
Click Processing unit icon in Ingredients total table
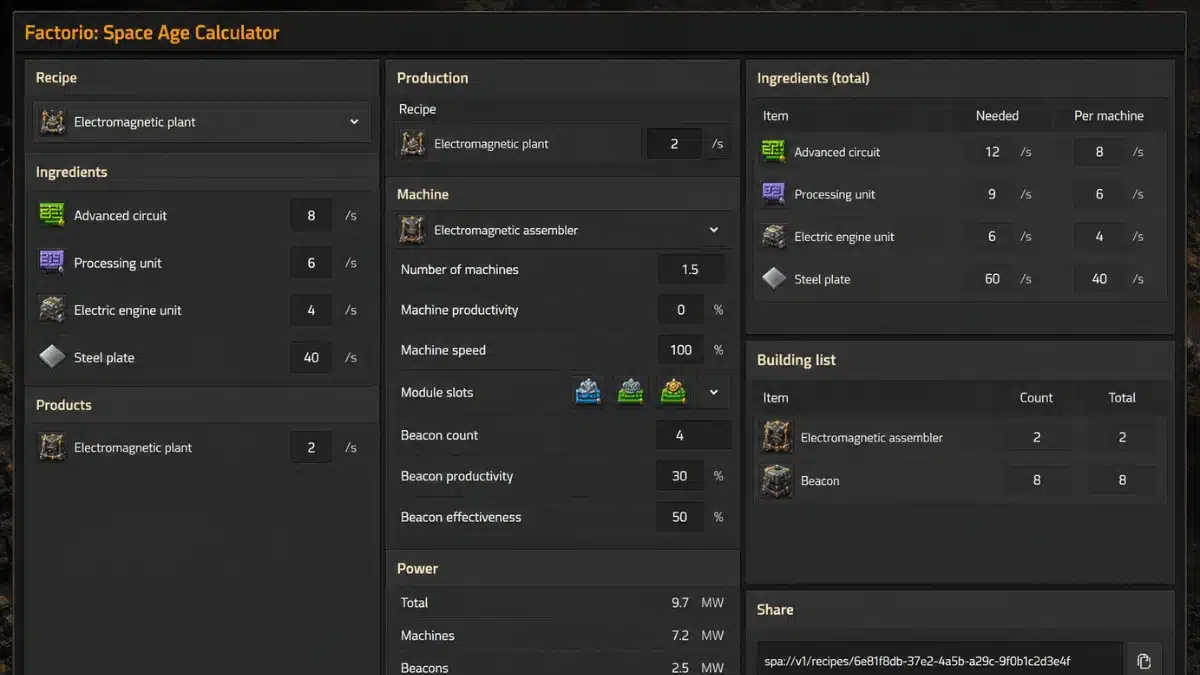(x=774, y=194)
